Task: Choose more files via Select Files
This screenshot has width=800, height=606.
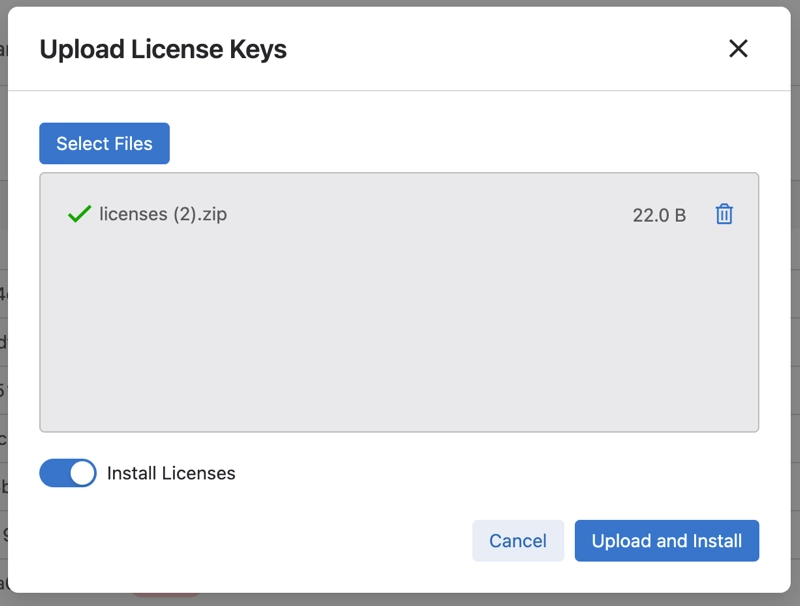Action: click(104, 143)
